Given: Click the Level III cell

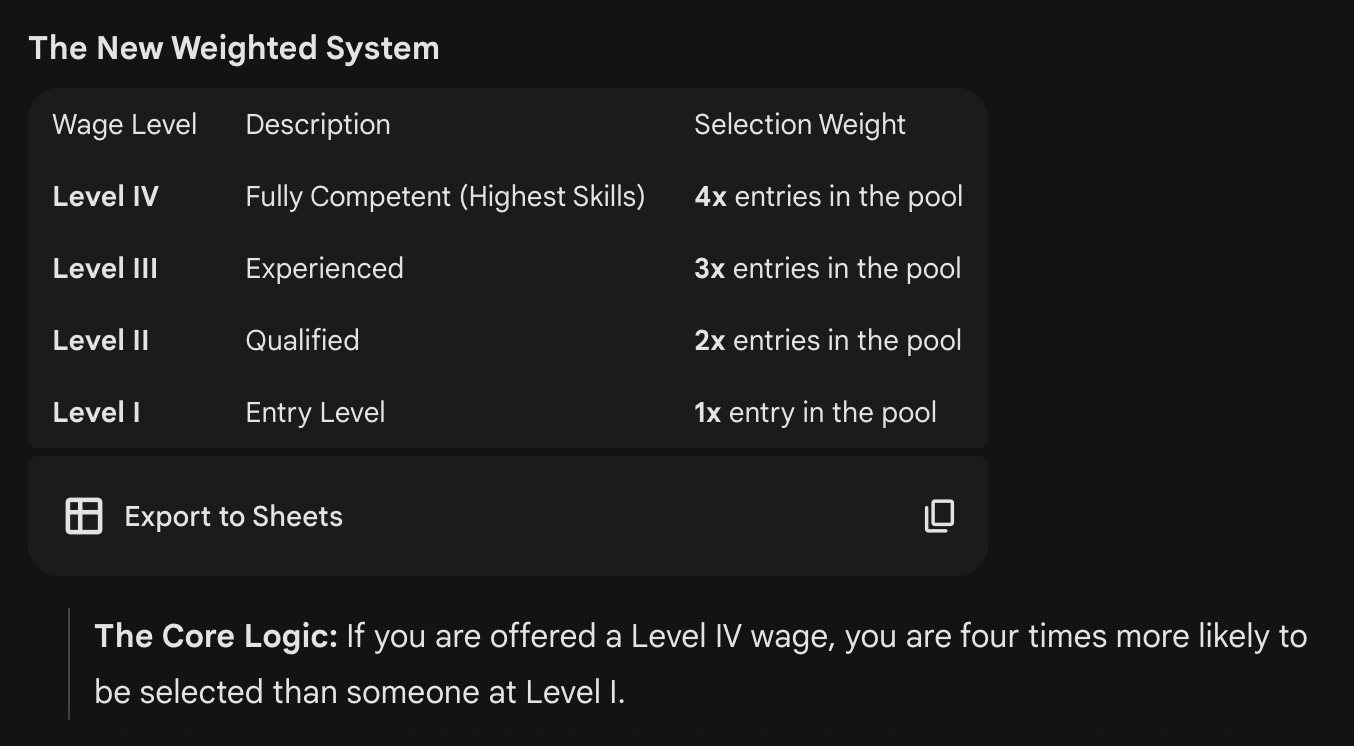Looking at the screenshot, I should click(105, 269).
